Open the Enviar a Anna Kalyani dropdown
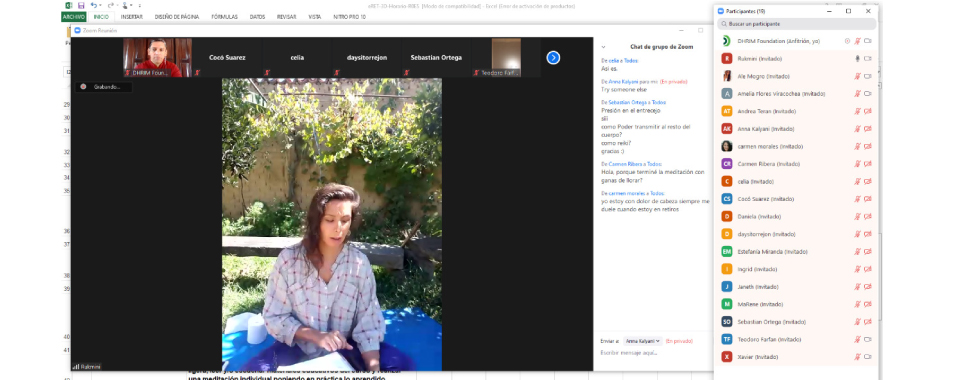 coord(643,341)
